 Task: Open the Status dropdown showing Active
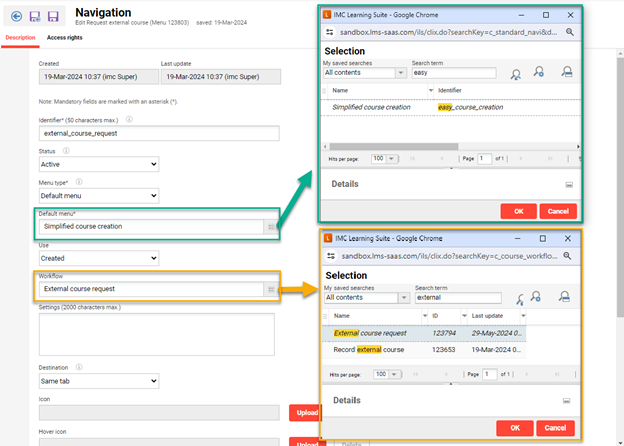(x=98, y=164)
